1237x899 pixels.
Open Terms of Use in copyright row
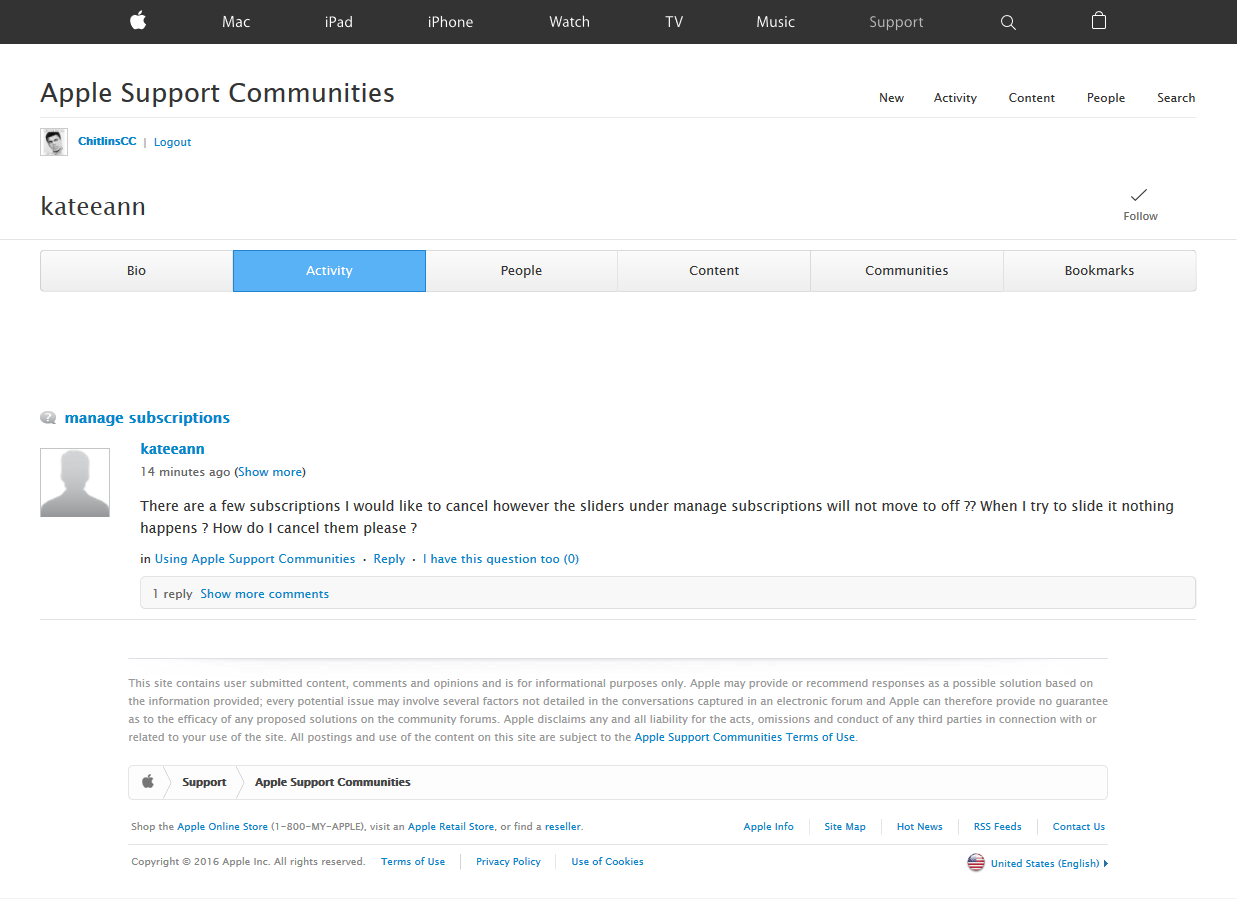point(413,862)
